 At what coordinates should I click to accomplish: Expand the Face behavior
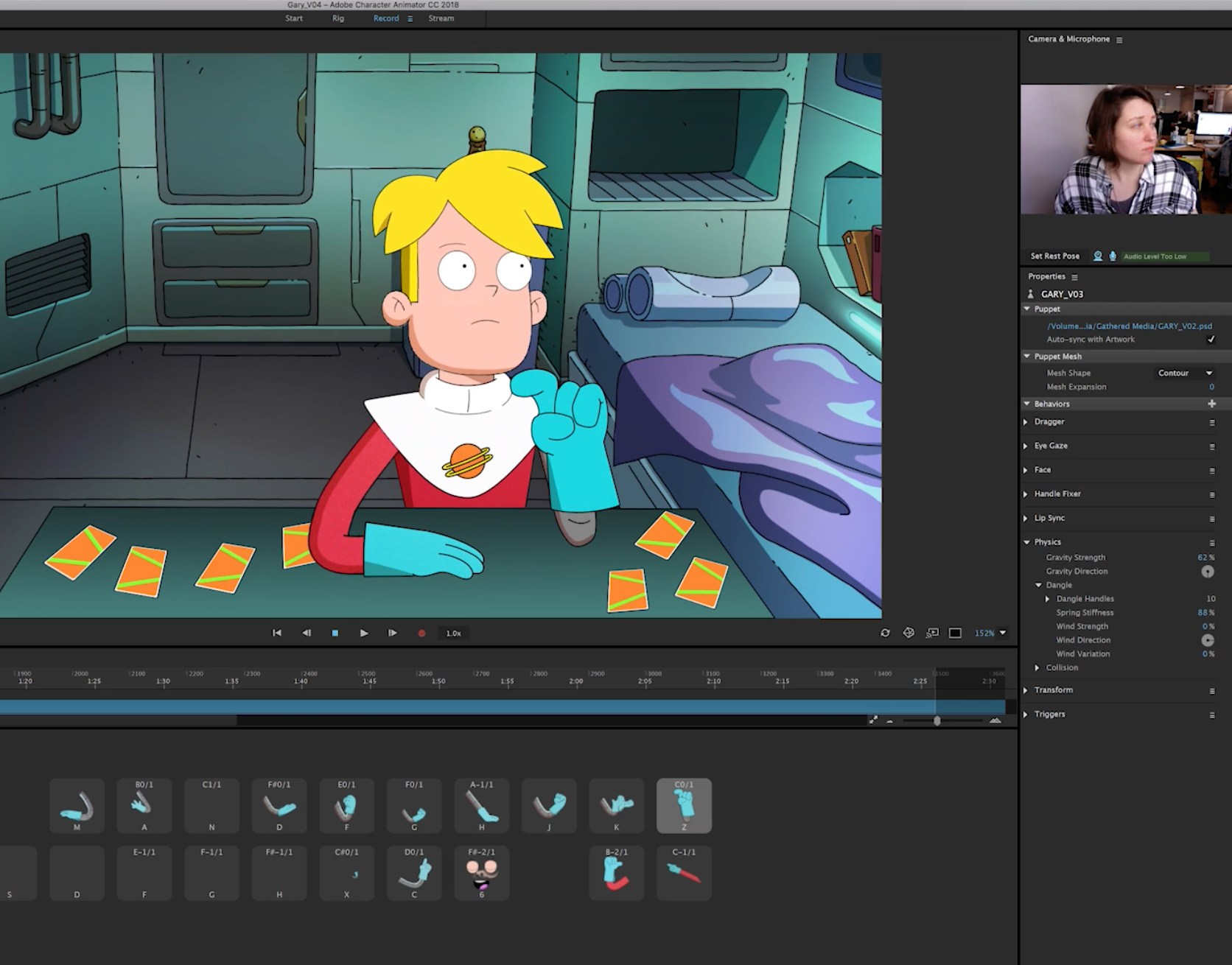click(1026, 470)
